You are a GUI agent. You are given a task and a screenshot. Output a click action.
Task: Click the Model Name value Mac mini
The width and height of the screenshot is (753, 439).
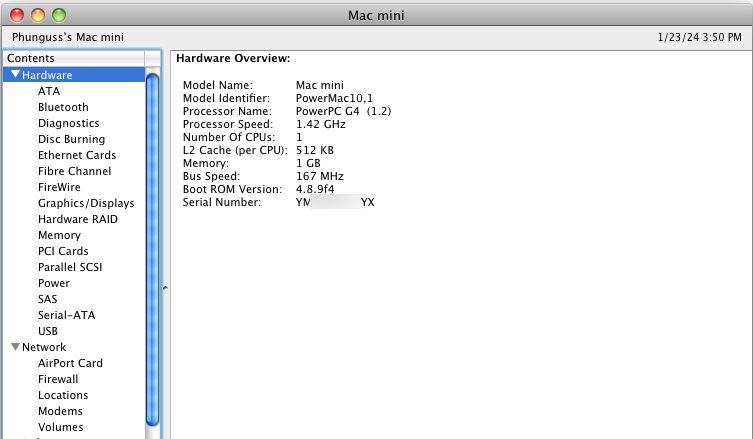coord(320,85)
